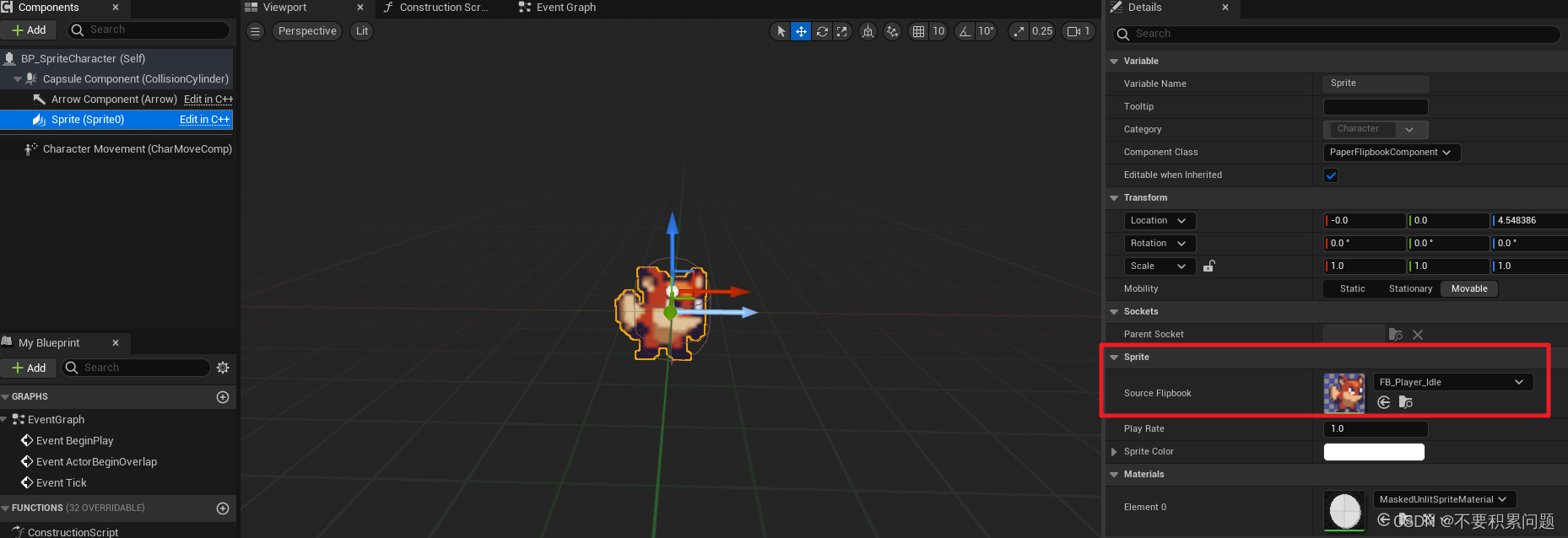Screen dimensions: 1568x538
Task: Toggle Editable when Inherited checkbox
Action: (1331, 175)
